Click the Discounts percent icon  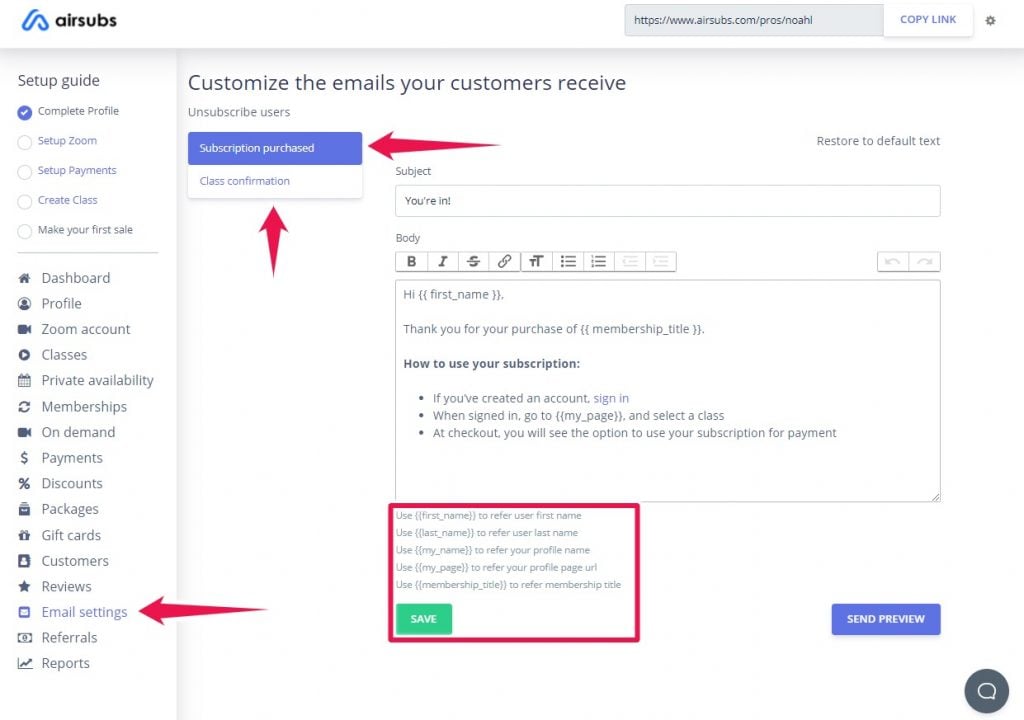(24, 483)
